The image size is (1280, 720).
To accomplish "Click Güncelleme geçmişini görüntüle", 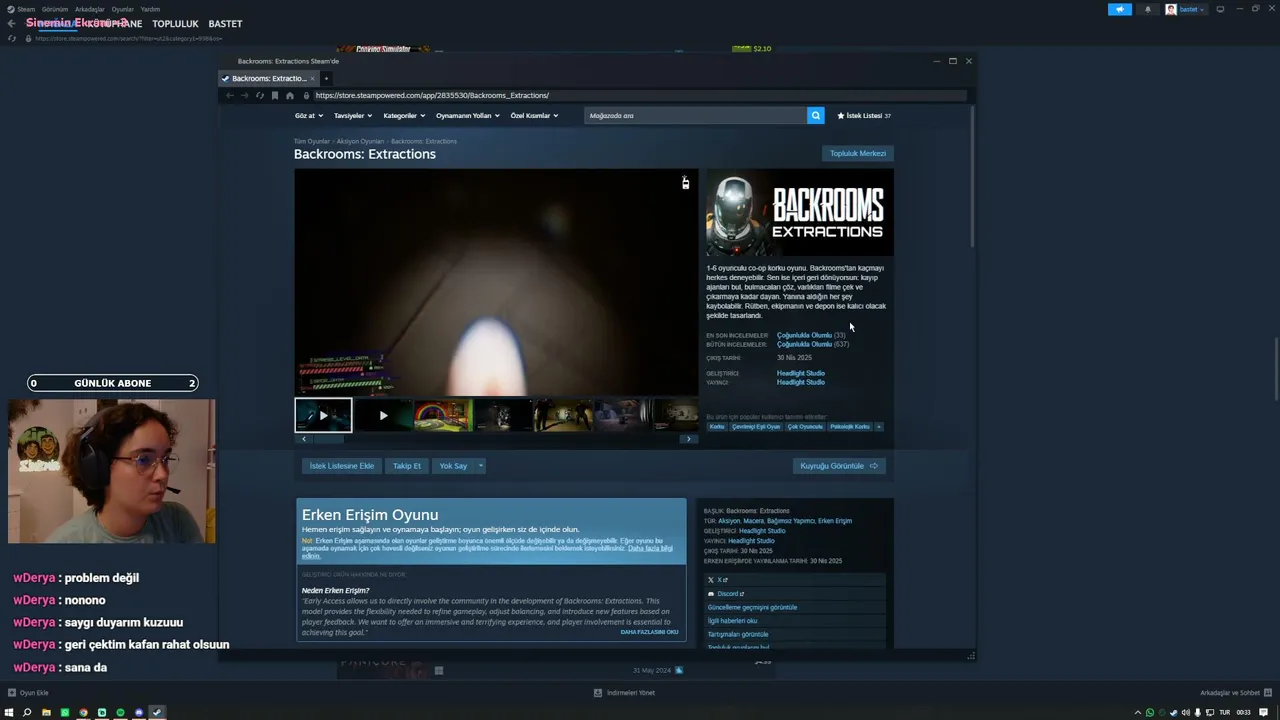I will point(752,607).
